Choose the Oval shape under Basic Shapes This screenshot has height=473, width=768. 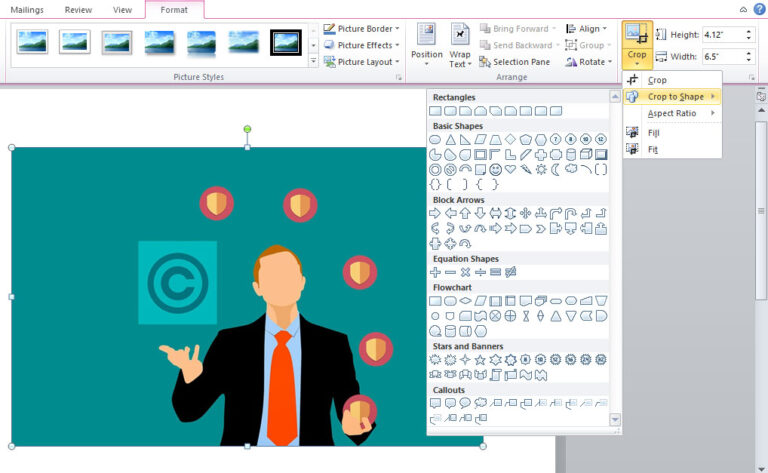click(x=435, y=140)
